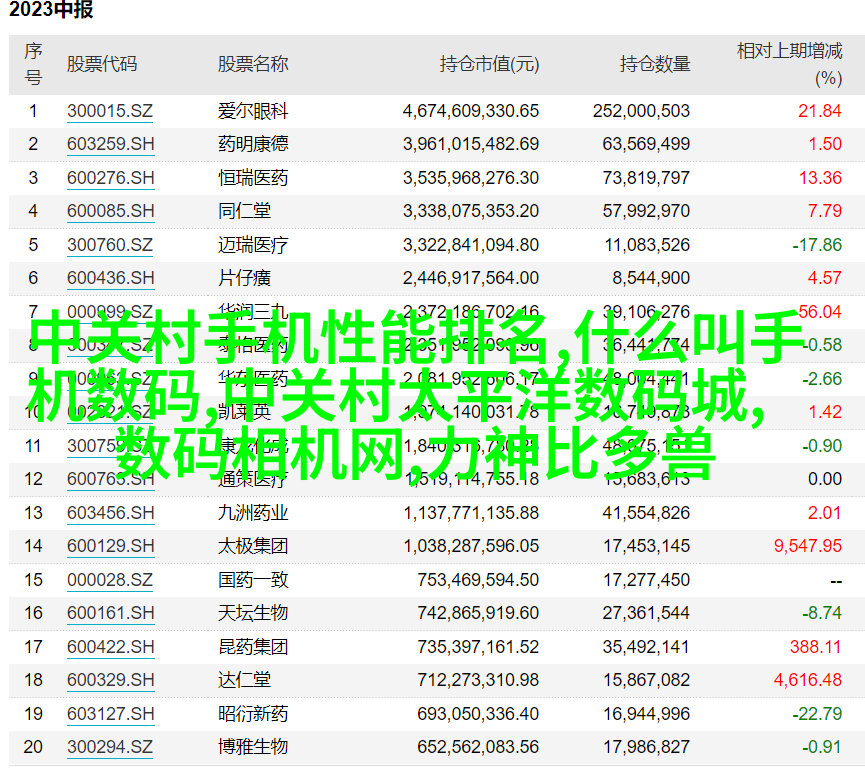
Task: Click holding quantity 35,492,141
Action: [646, 647]
